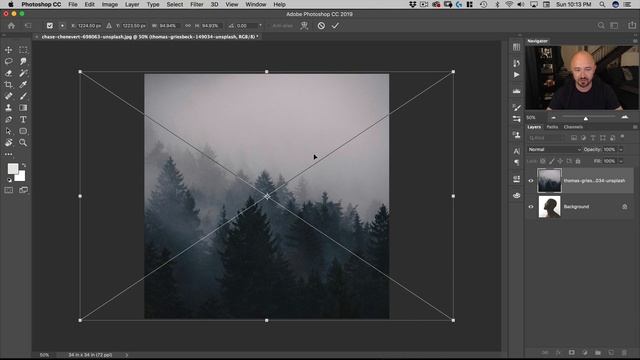Click the Share icon at top right
Screen dimensions: 640x360
pyautogui.click(x=632, y=25)
